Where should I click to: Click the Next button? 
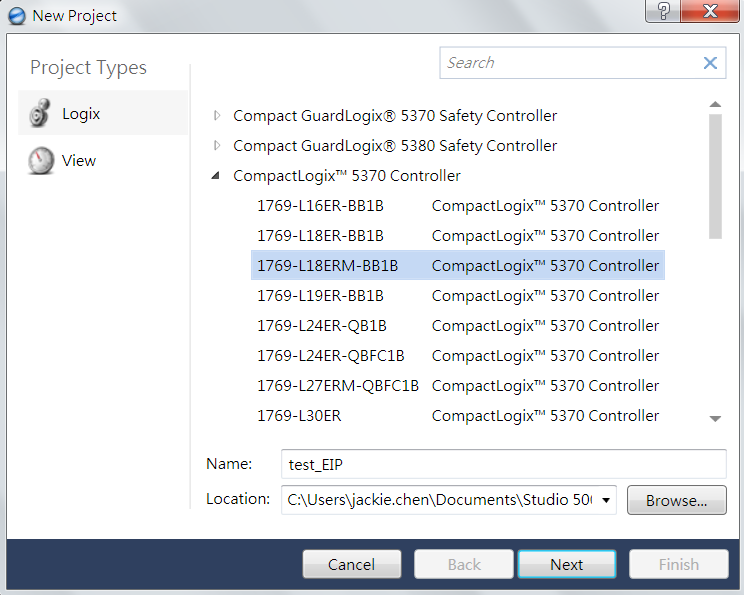pos(567,564)
